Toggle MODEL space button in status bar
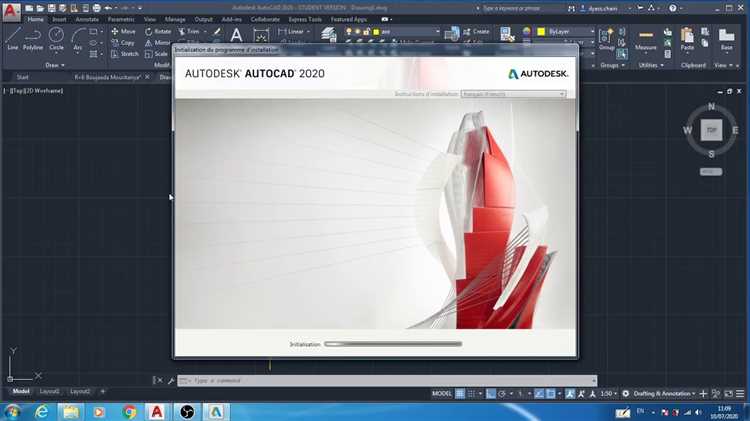The width and height of the screenshot is (750, 421). (x=441, y=393)
